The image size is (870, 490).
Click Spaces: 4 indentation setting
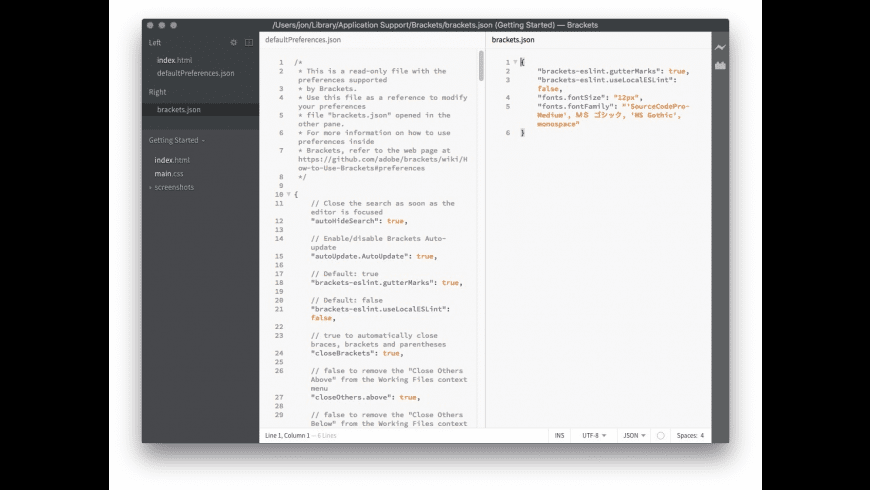690,436
